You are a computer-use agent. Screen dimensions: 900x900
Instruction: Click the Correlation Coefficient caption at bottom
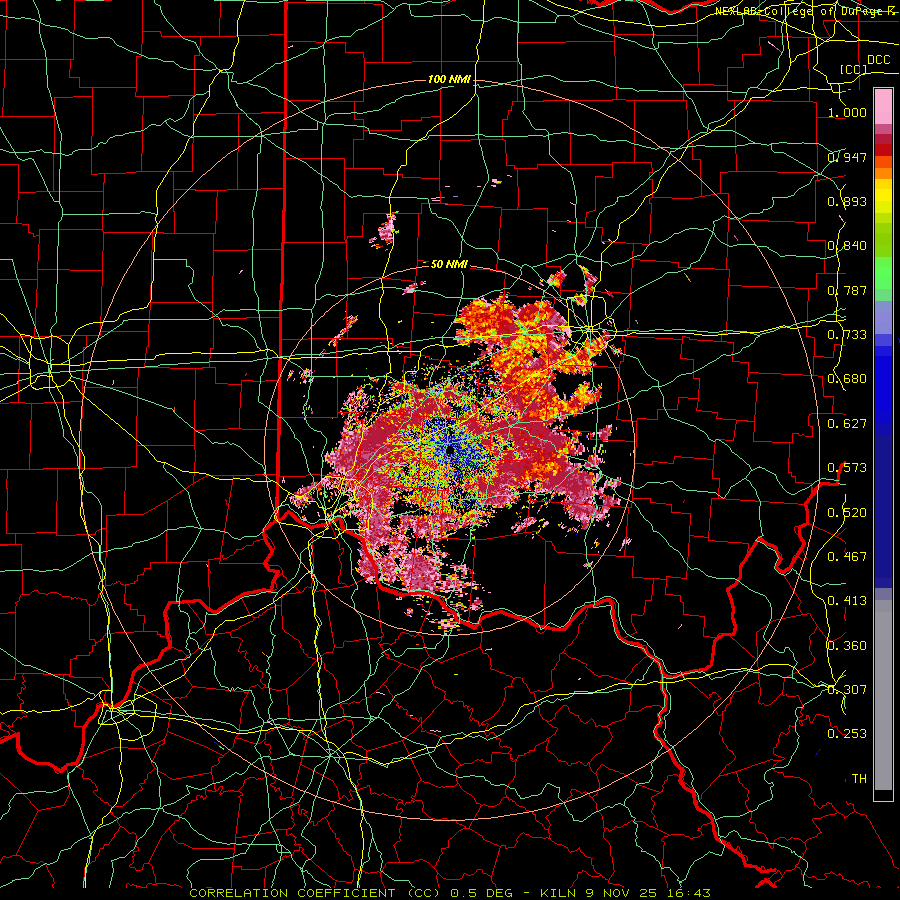[450, 893]
